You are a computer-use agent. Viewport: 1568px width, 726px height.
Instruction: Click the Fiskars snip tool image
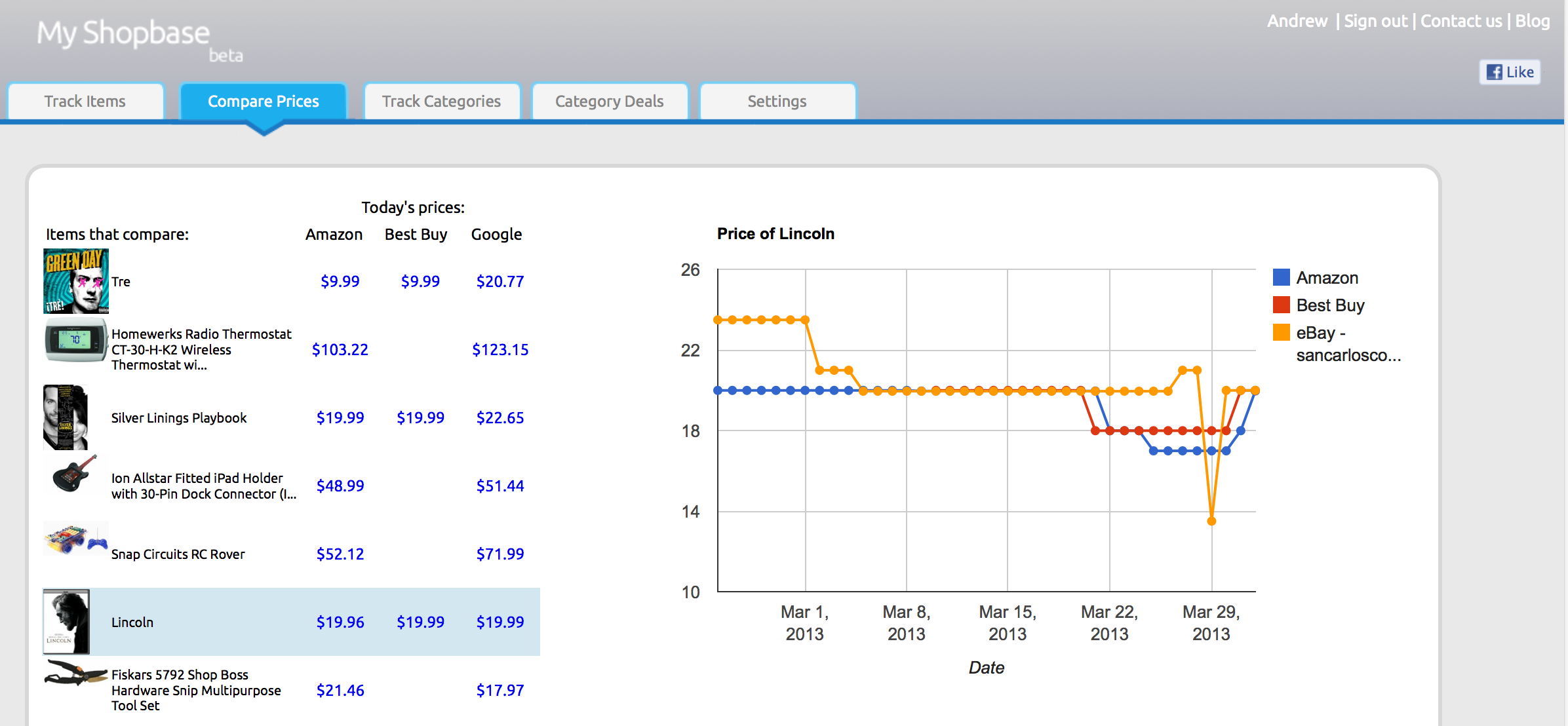pos(75,673)
